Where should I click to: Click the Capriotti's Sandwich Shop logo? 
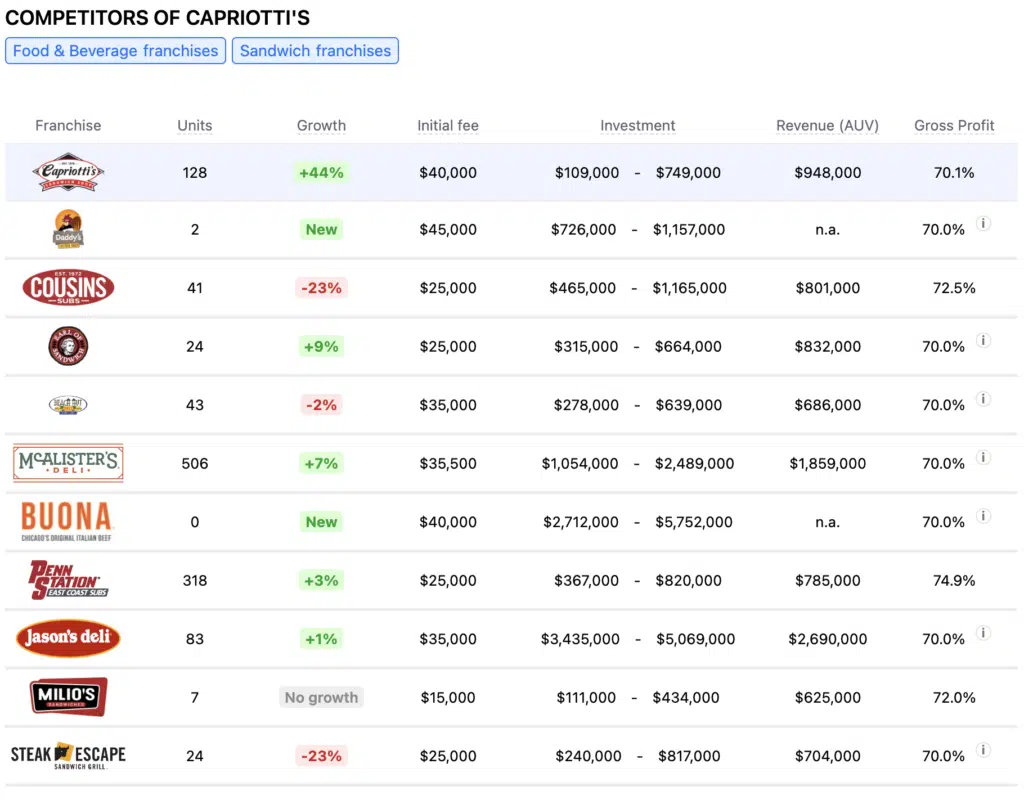(x=68, y=172)
